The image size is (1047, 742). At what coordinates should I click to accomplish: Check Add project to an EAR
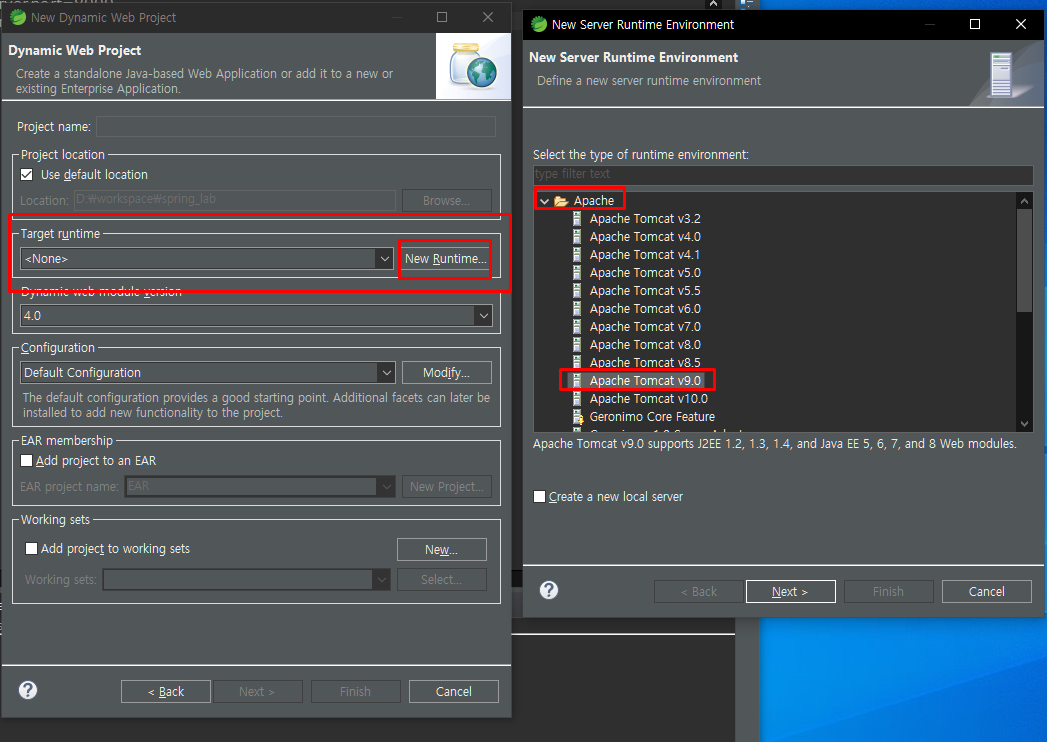(x=27, y=460)
